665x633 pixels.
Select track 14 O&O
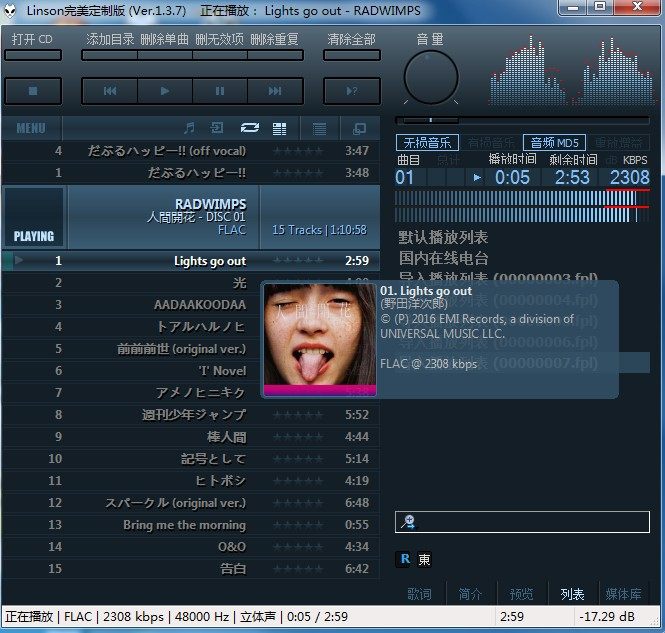[191, 547]
